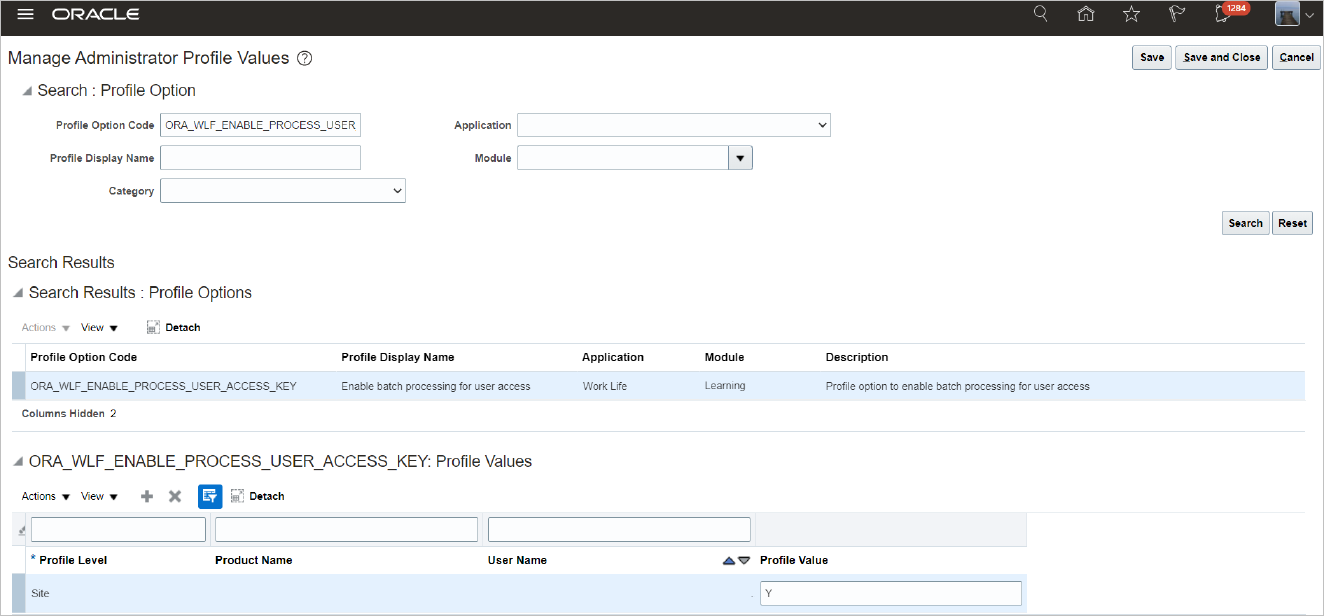Open the Watchlist flag icon
Screen dimensions: 1324x616
(x=1177, y=14)
